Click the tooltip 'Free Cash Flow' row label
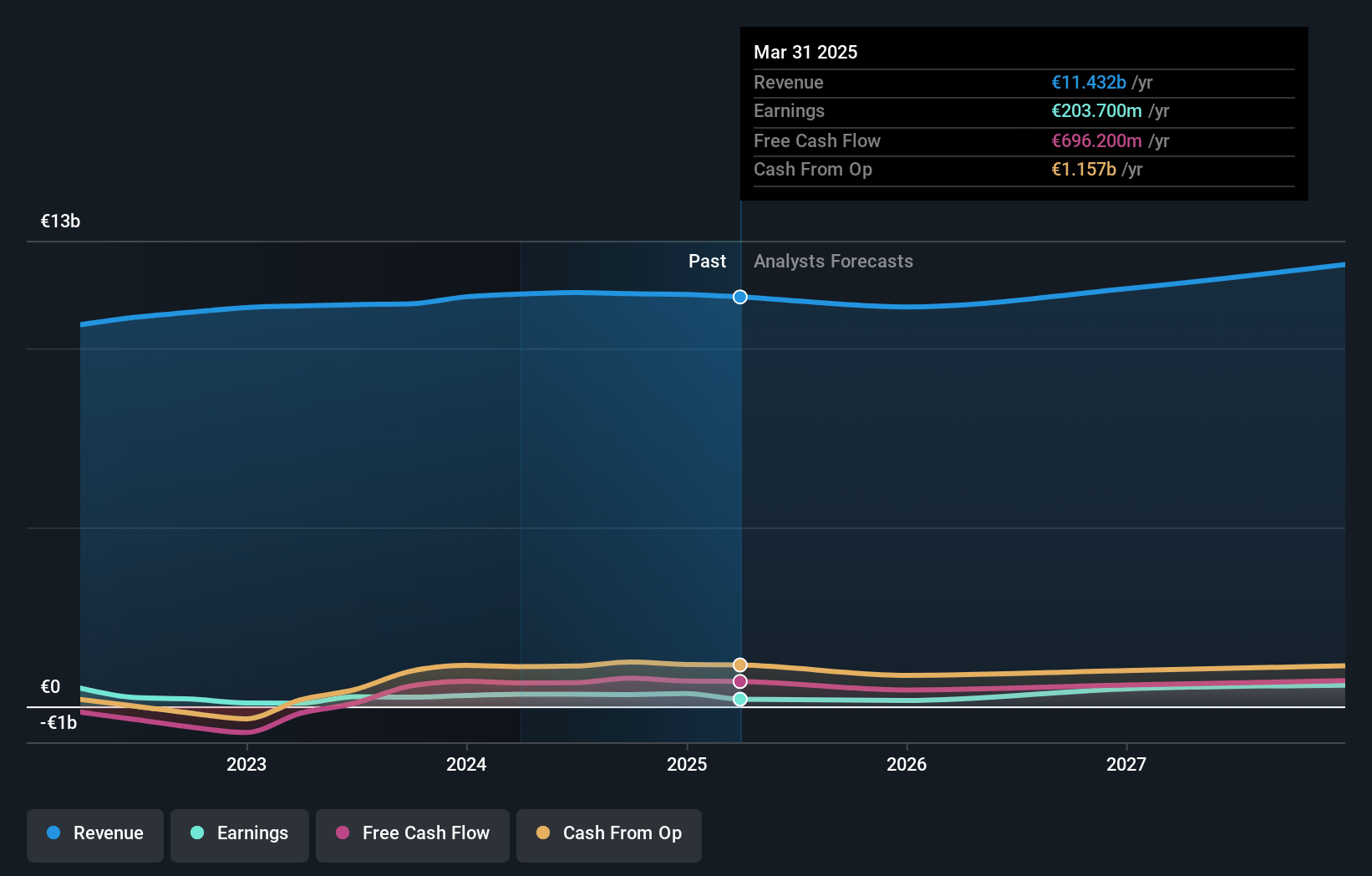 (817, 141)
